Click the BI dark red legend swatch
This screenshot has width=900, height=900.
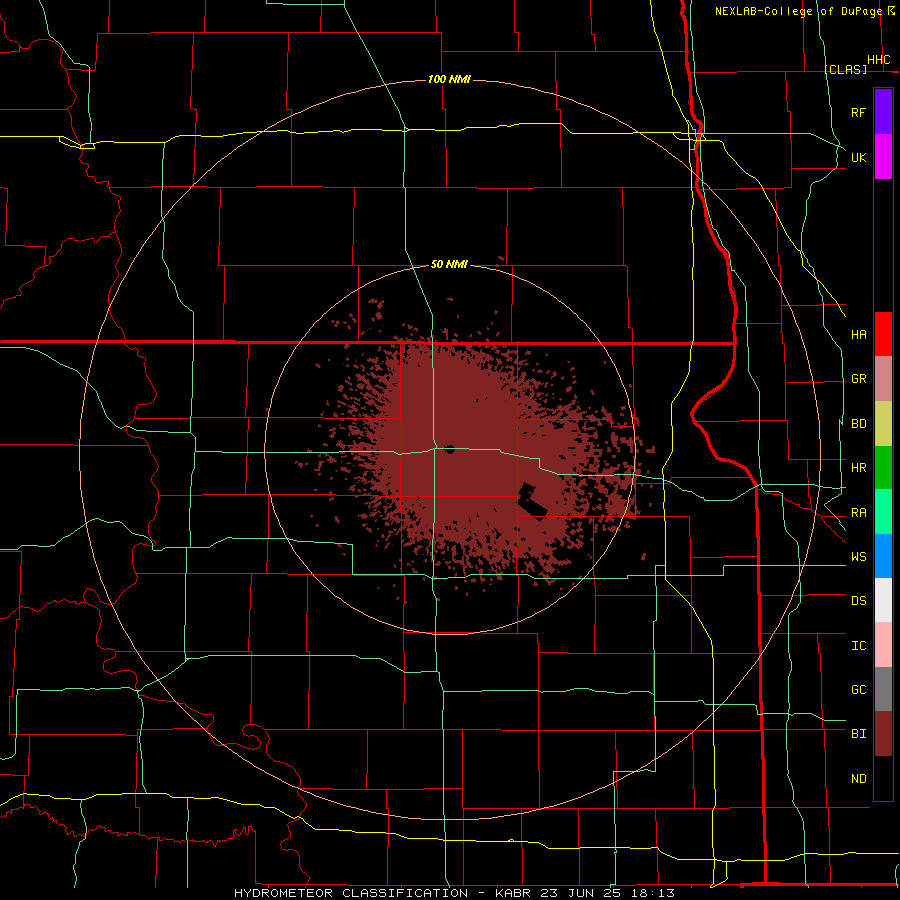[x=883, y=734]
